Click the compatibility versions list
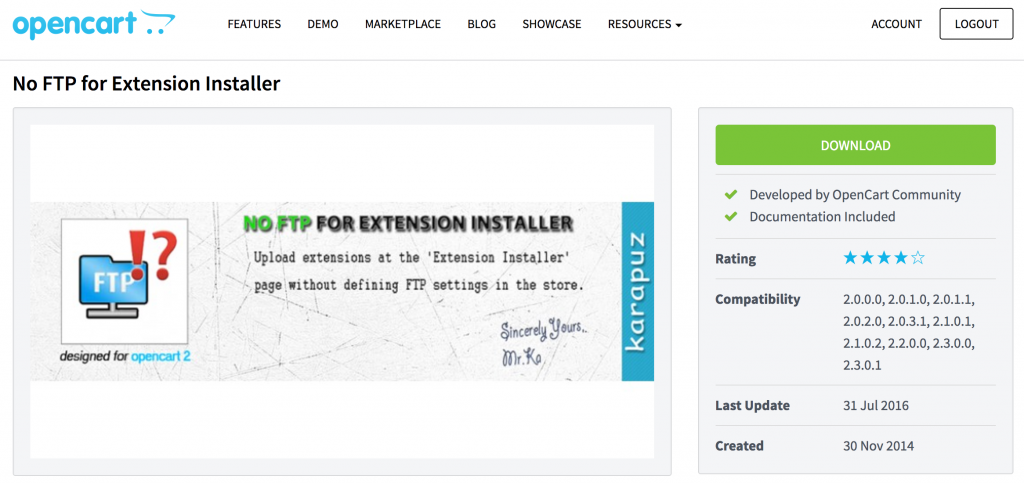The image size is (1024, 483). click(908, 332)
